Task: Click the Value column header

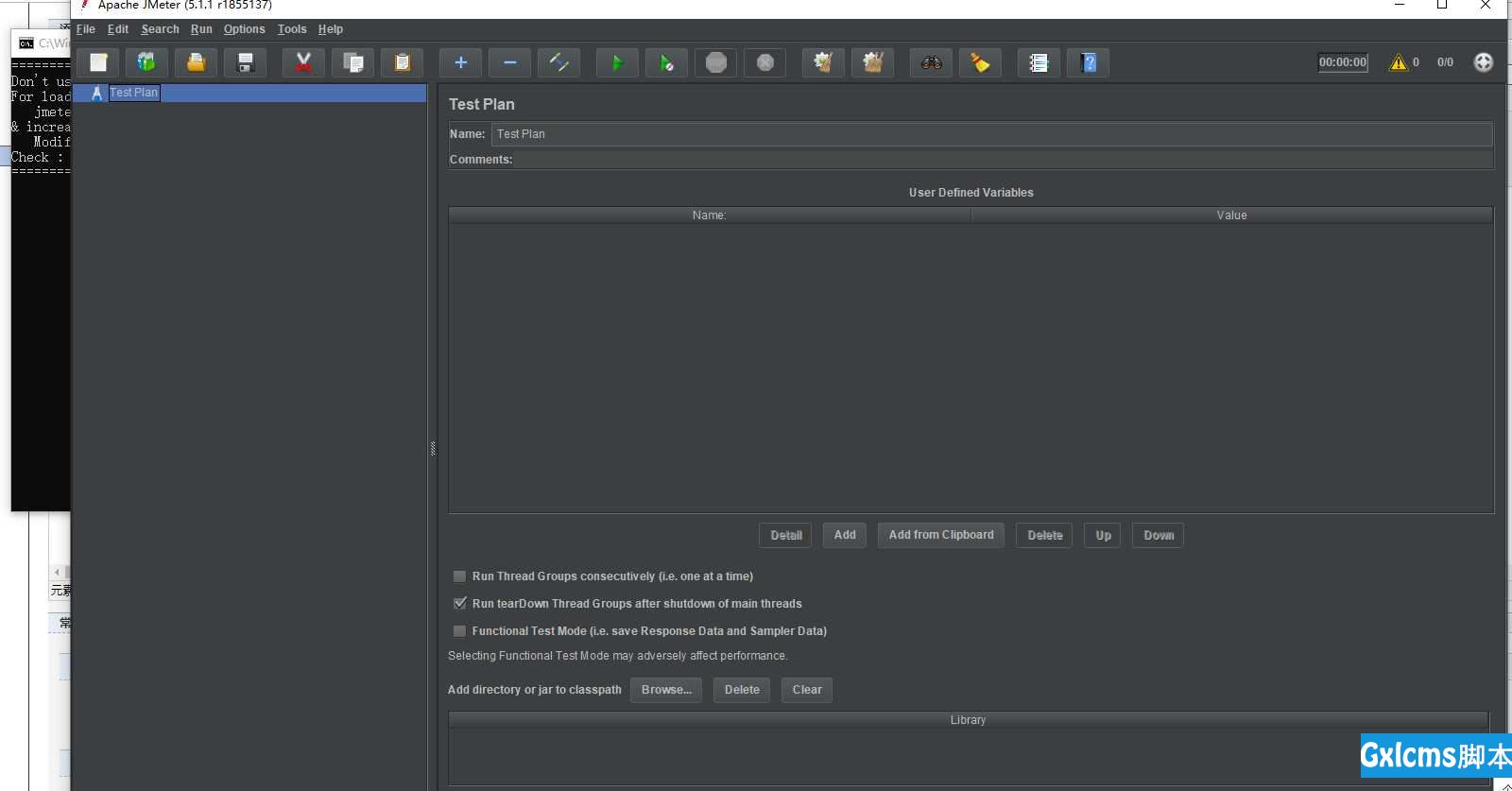Action: 1232,215
